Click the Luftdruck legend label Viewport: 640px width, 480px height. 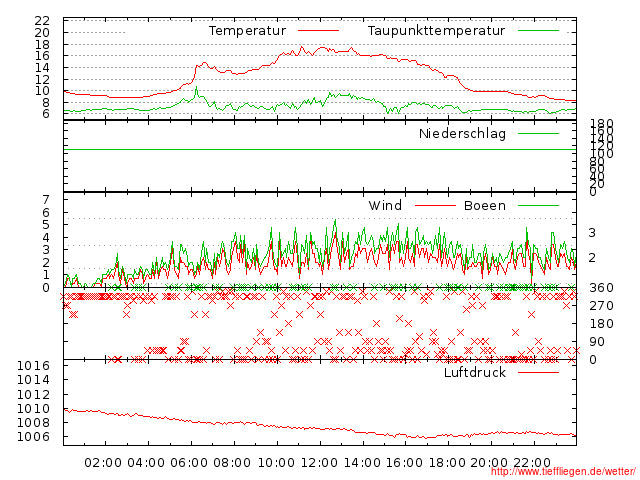(x=475, y=372)
